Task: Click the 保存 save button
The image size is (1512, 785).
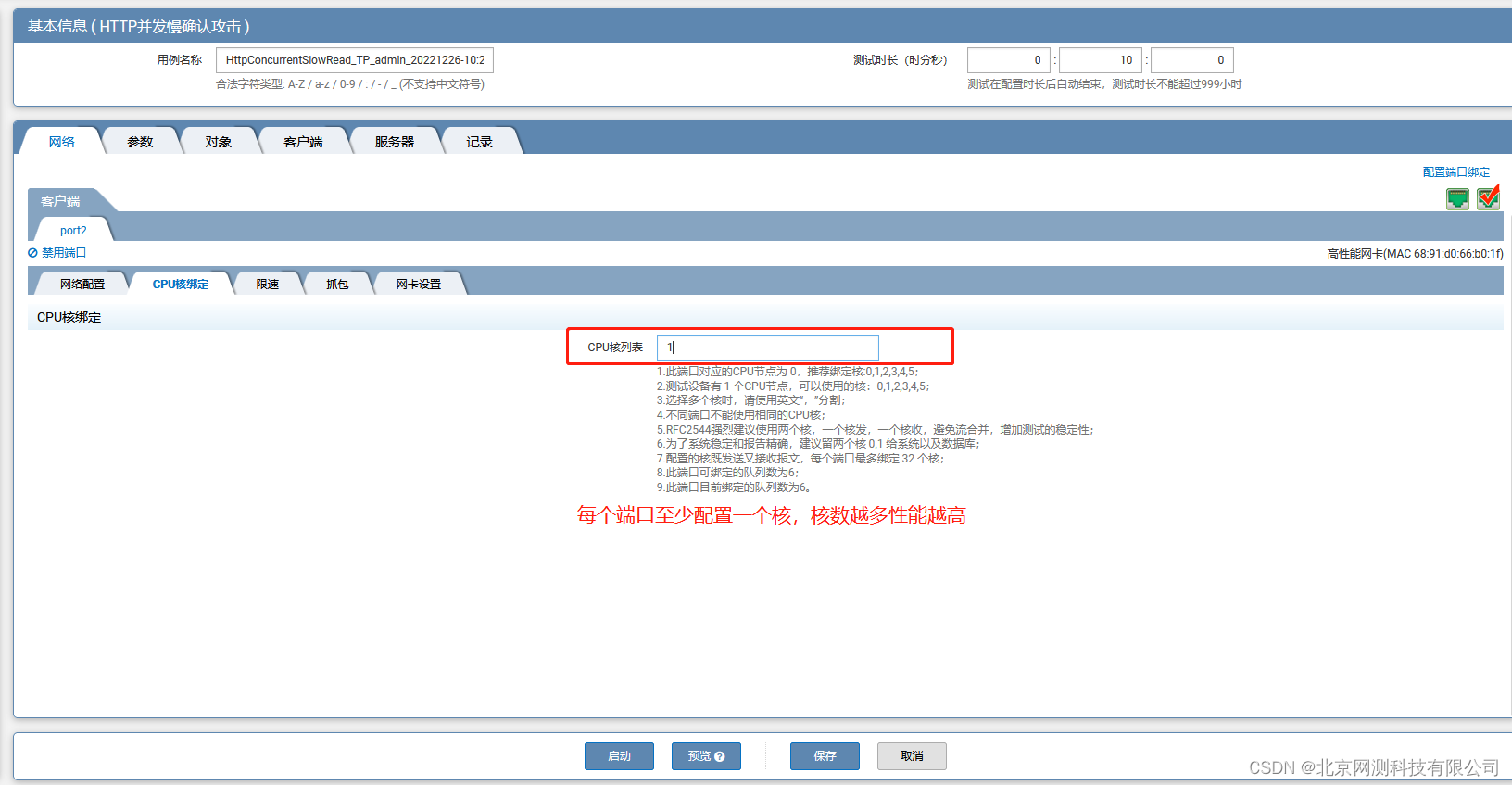Action: [x=825, y=756]
